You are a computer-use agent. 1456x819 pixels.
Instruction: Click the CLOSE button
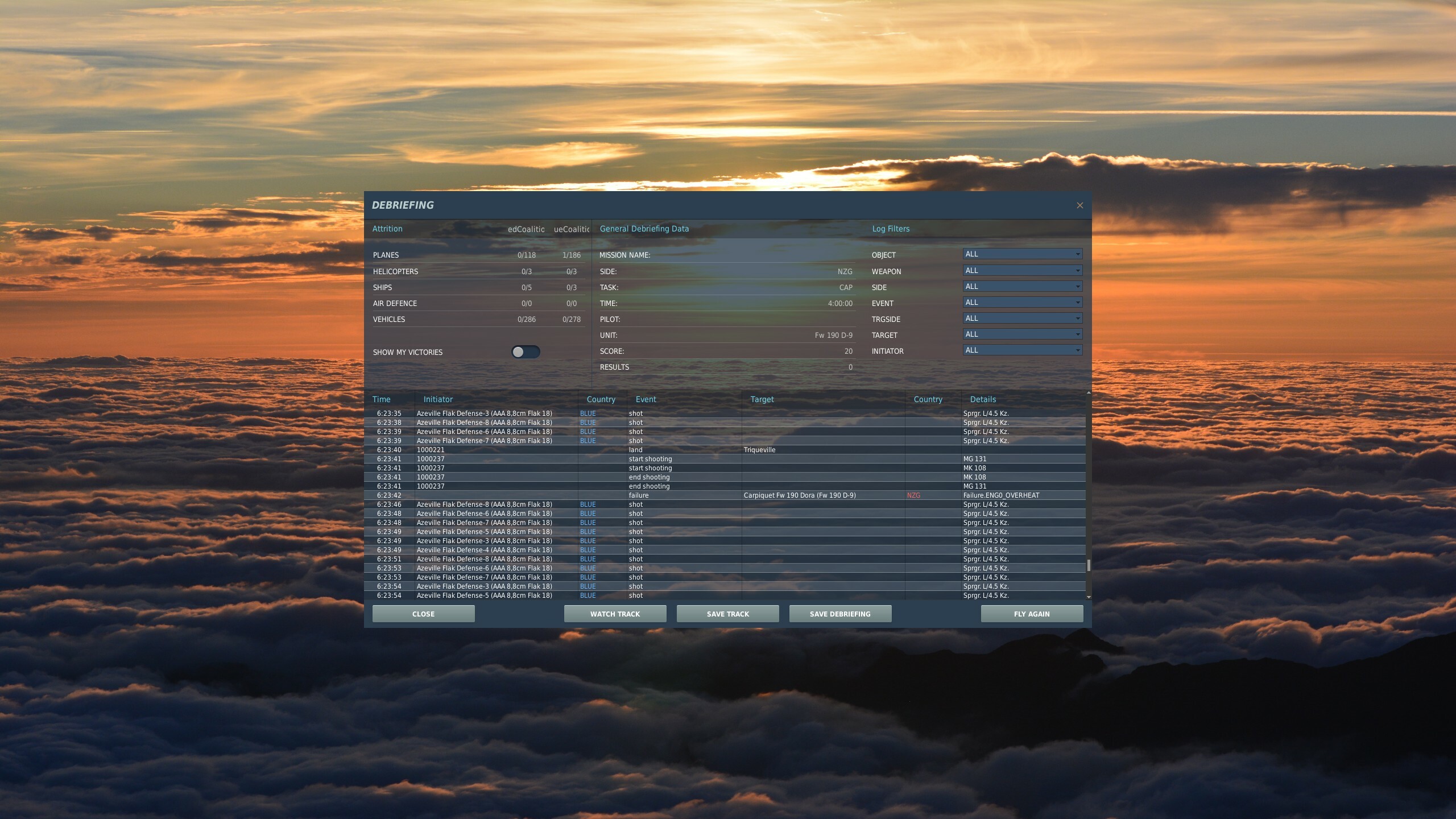[423, 614]
